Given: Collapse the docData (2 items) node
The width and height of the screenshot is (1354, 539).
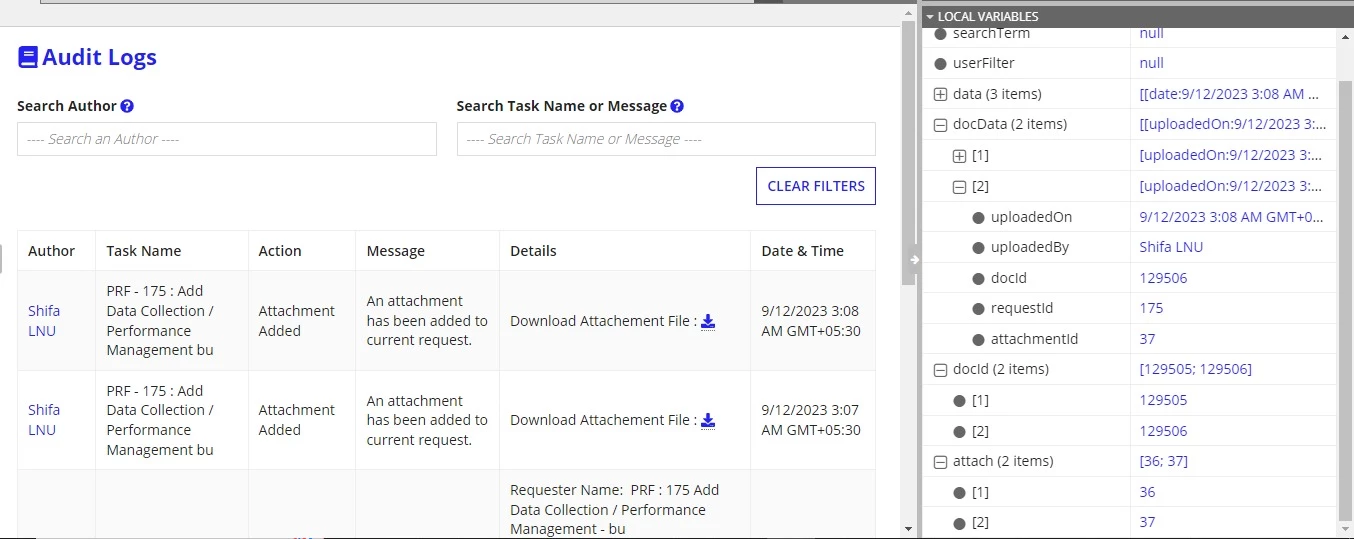Looking at the screenshot, I should pyautogui.click(x=940, y=125).
